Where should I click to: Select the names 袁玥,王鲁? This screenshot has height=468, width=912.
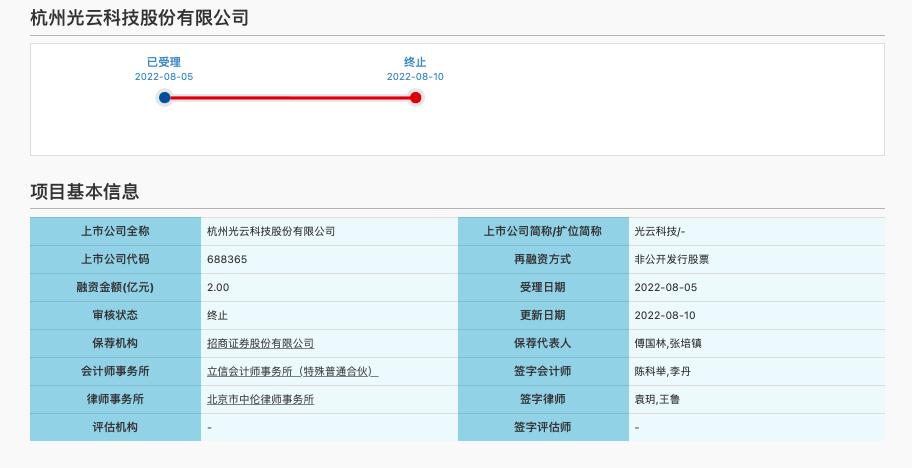click(x=657, y=399)
